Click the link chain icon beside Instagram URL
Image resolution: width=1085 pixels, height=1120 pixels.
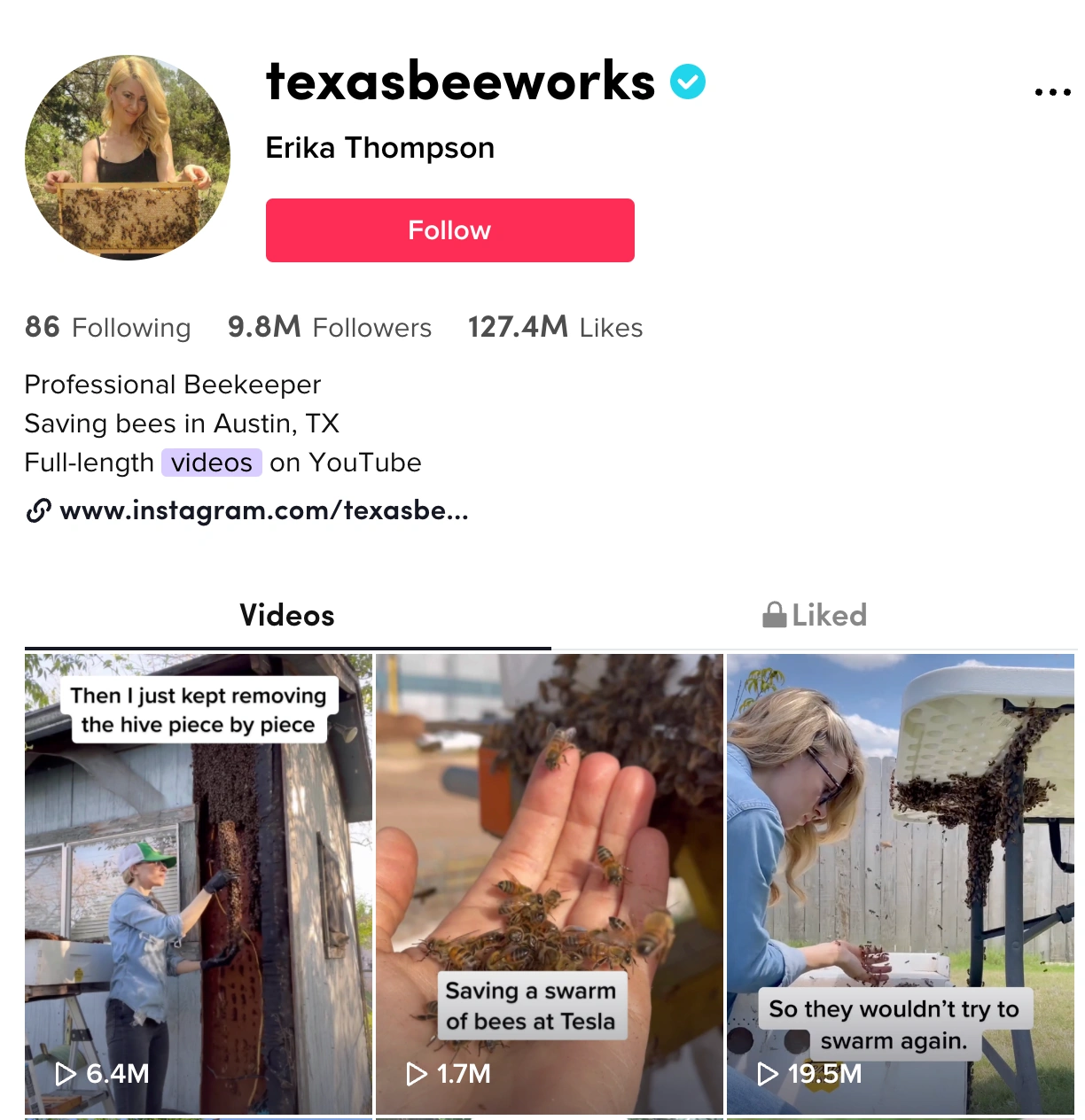click(38, 511)
